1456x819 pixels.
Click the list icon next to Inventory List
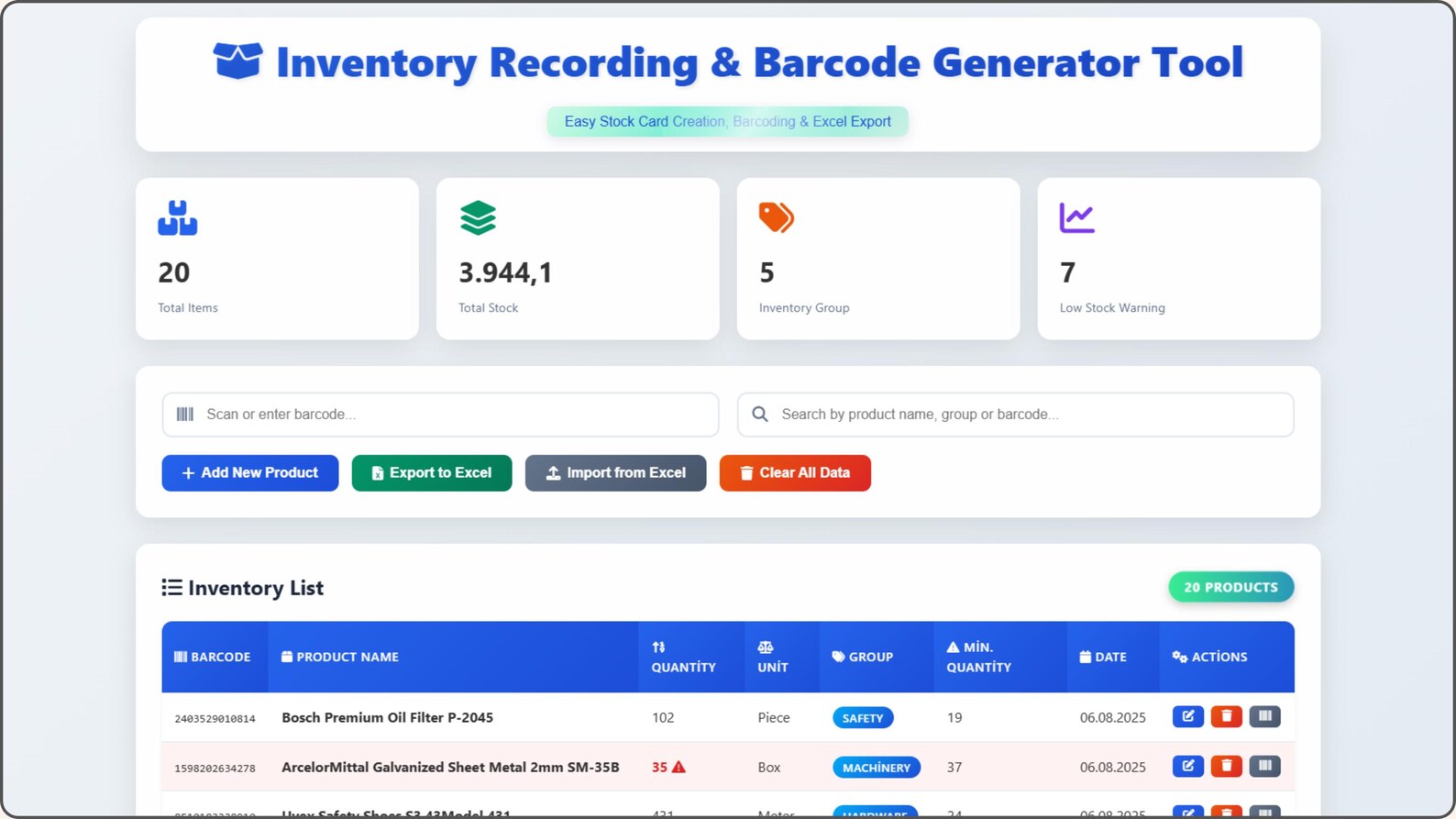171,588
